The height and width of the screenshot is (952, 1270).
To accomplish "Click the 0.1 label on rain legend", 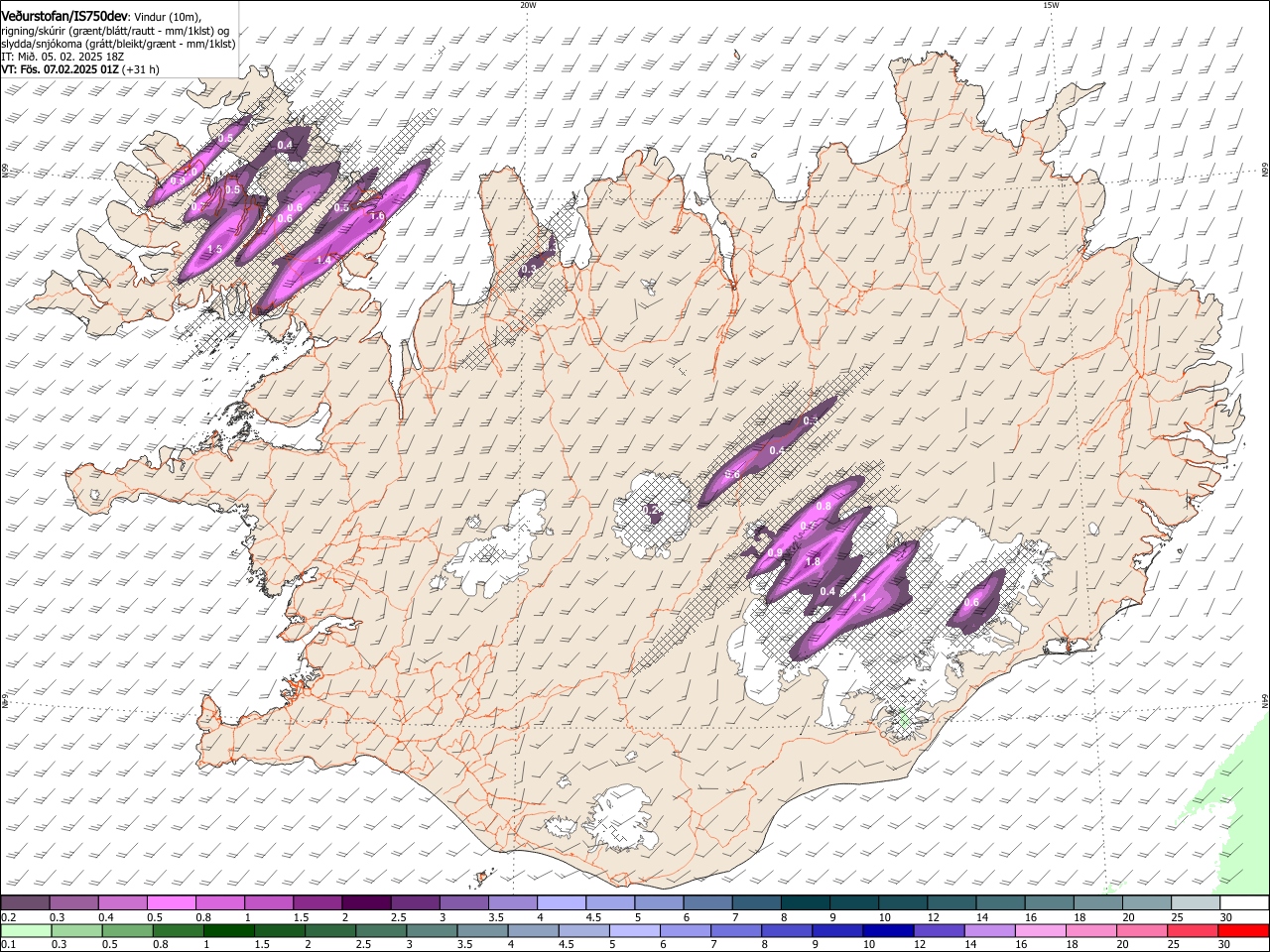I will tap(8, 945).
